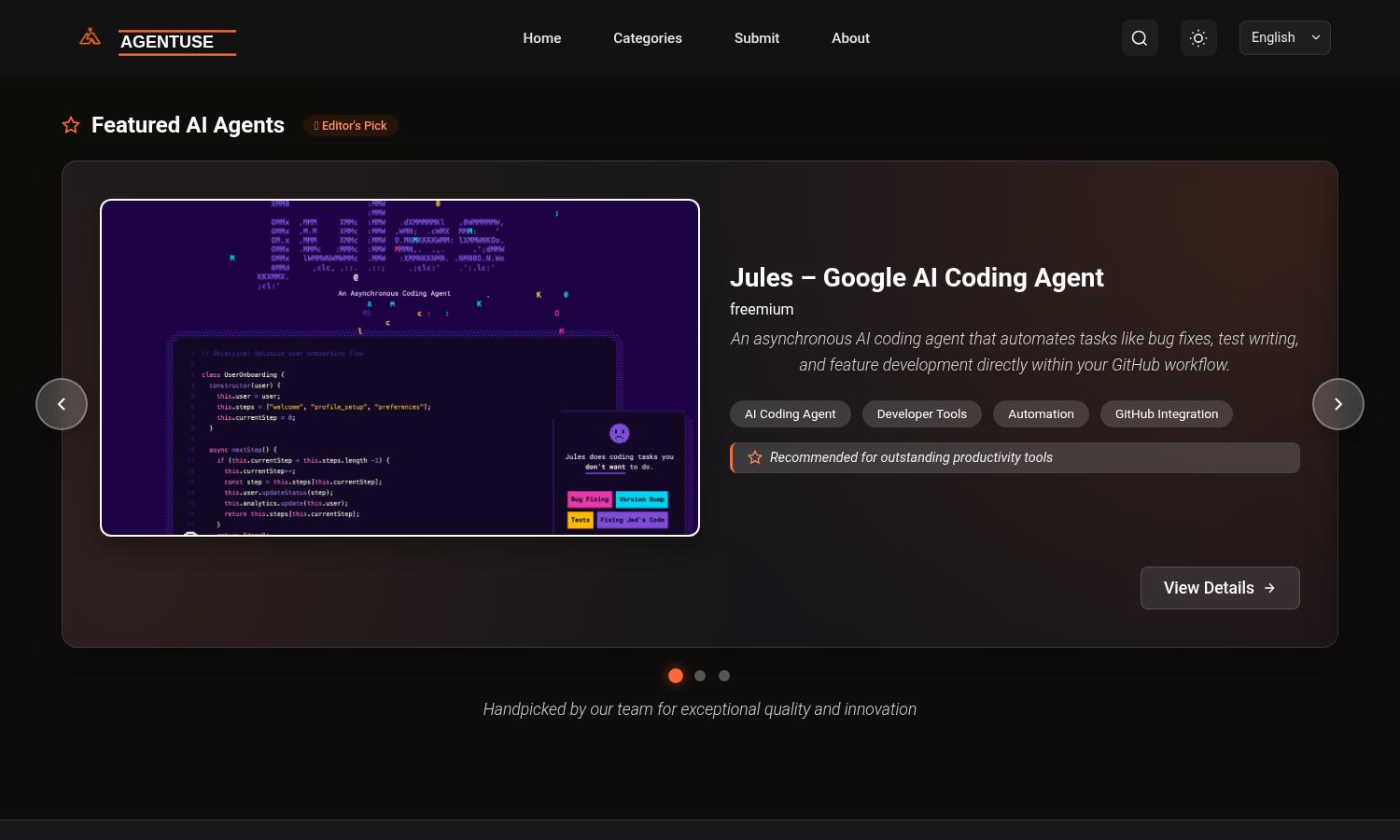Select the AI Coding Agent tag
The height and width of the screenshot is (840, 1400).
tap(791, 414)
